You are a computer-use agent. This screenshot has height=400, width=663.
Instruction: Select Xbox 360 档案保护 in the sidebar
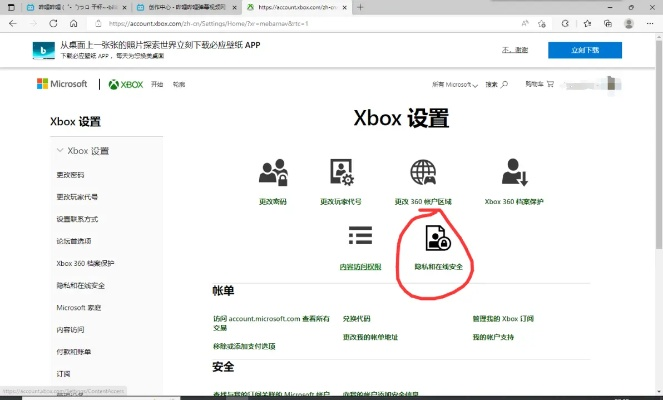tap(85, 263)
